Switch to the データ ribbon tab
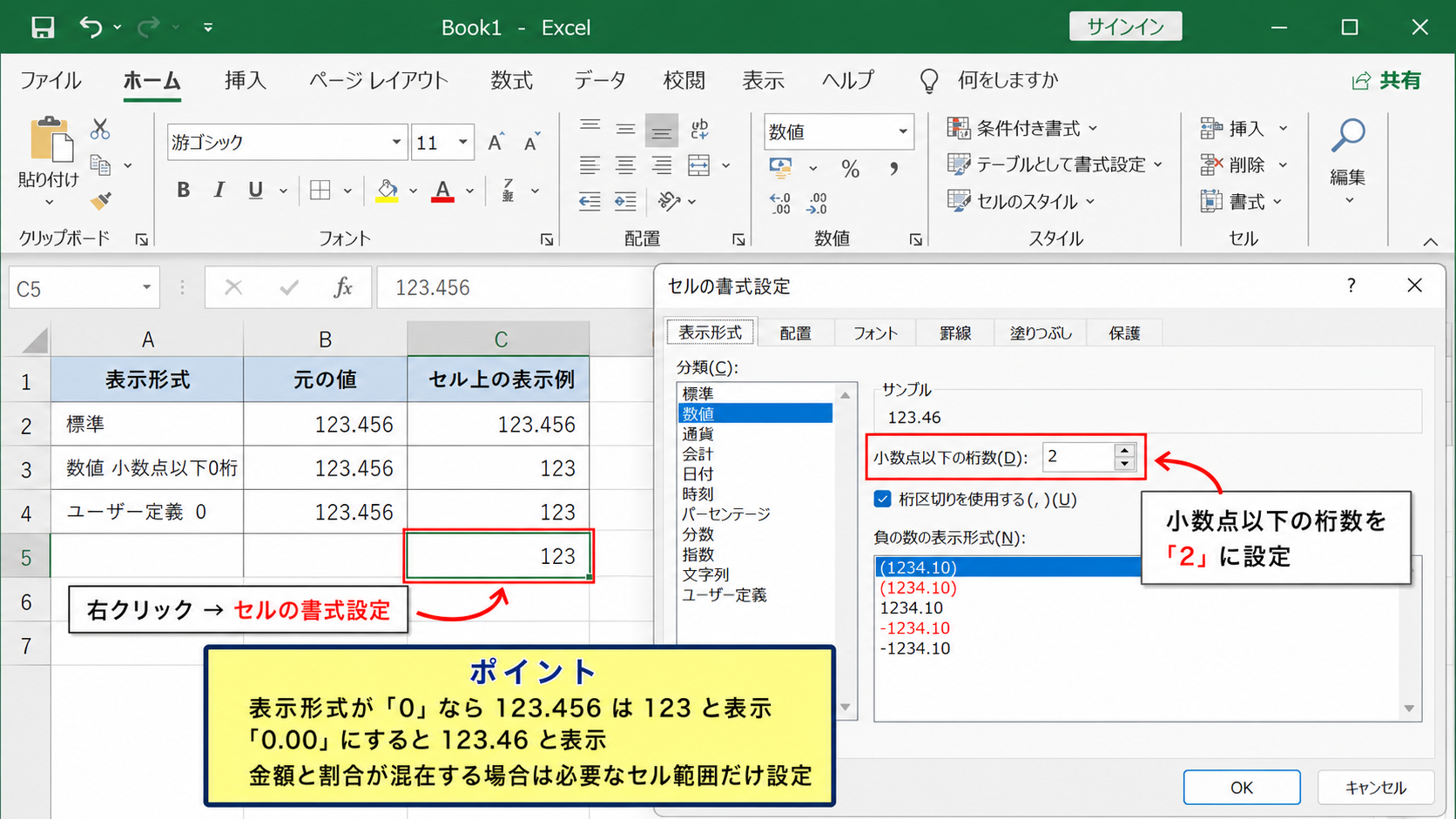This screenshot has height=819, width=1456. (x=600, y=81)
